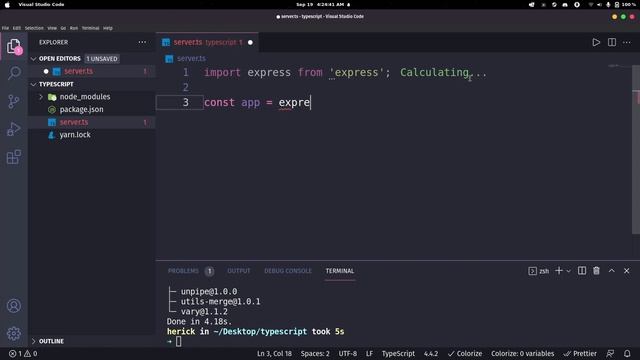Open the View menu
The width and height of the screenshot is (640, 360).
(x=52, y=28)
